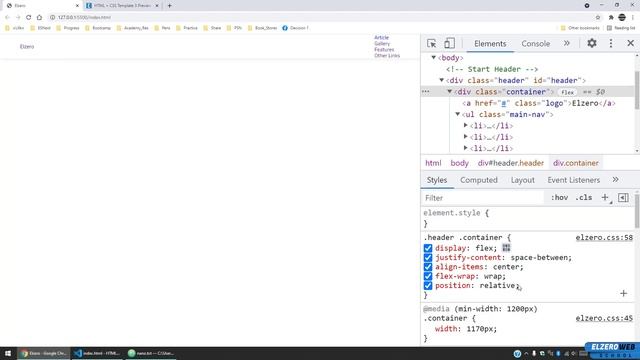
Task: Switch to the Elements tab
Action: tap(490, 43)
